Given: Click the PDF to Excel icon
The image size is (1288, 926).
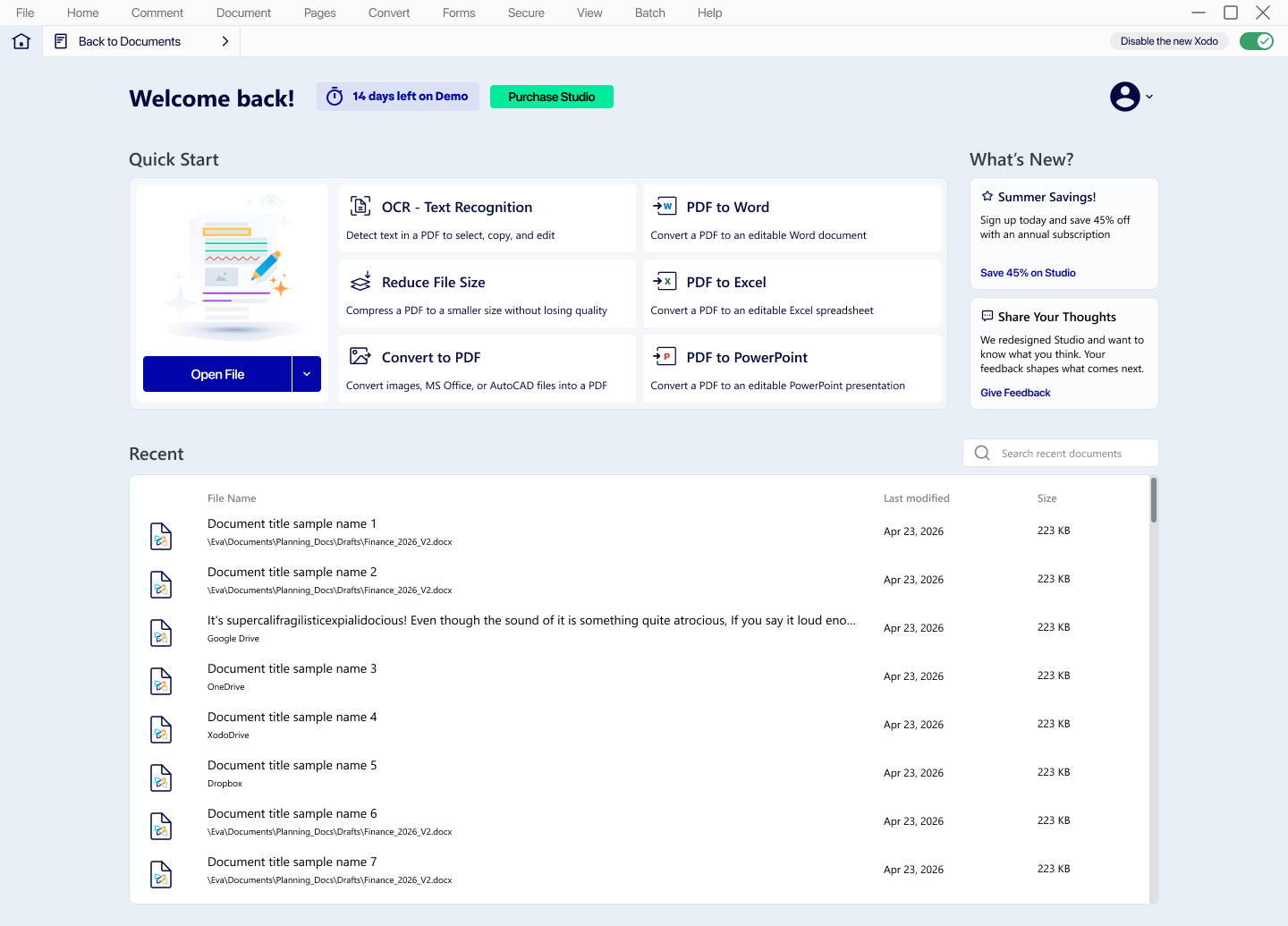Looking at the screenshot, I should pyautogui.click(x=665, y=282).
